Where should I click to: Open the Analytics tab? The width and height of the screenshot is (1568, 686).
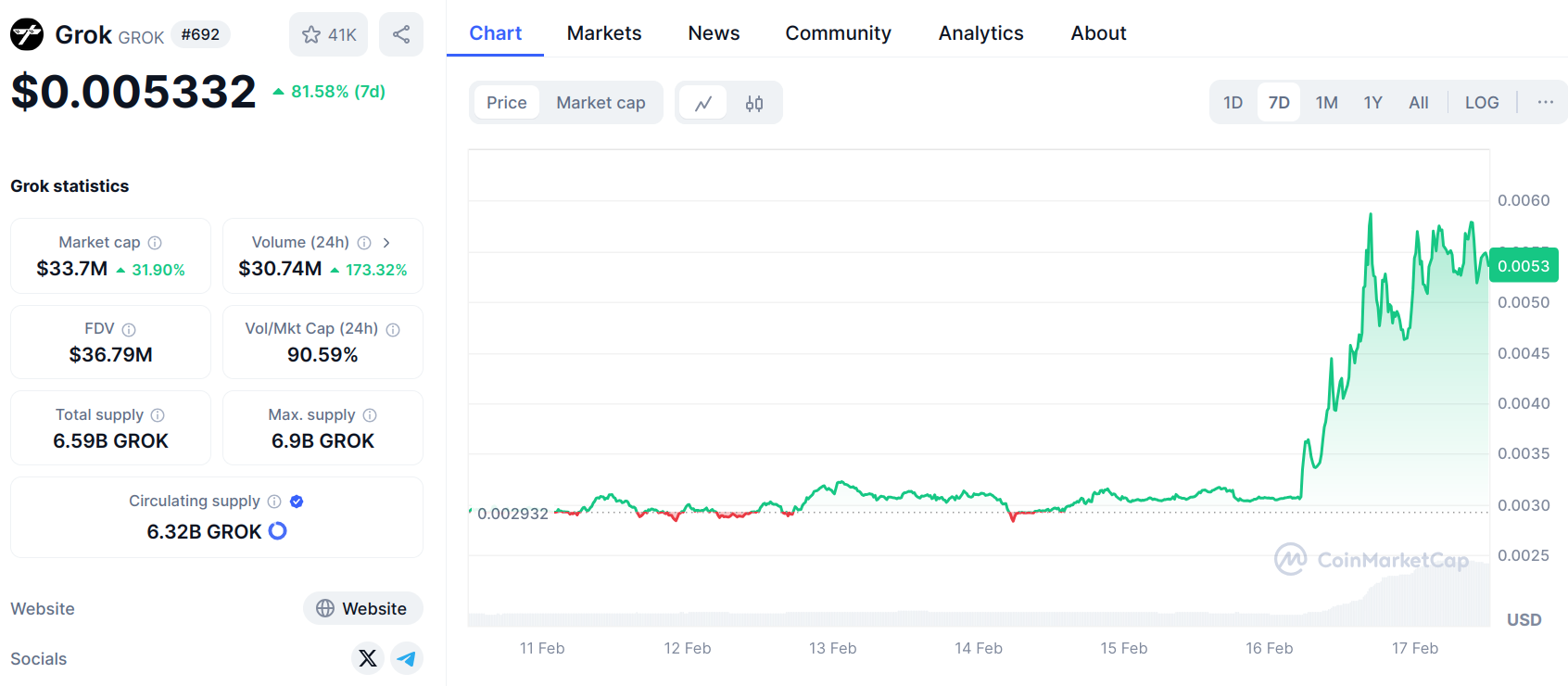[x=980, y=33]
